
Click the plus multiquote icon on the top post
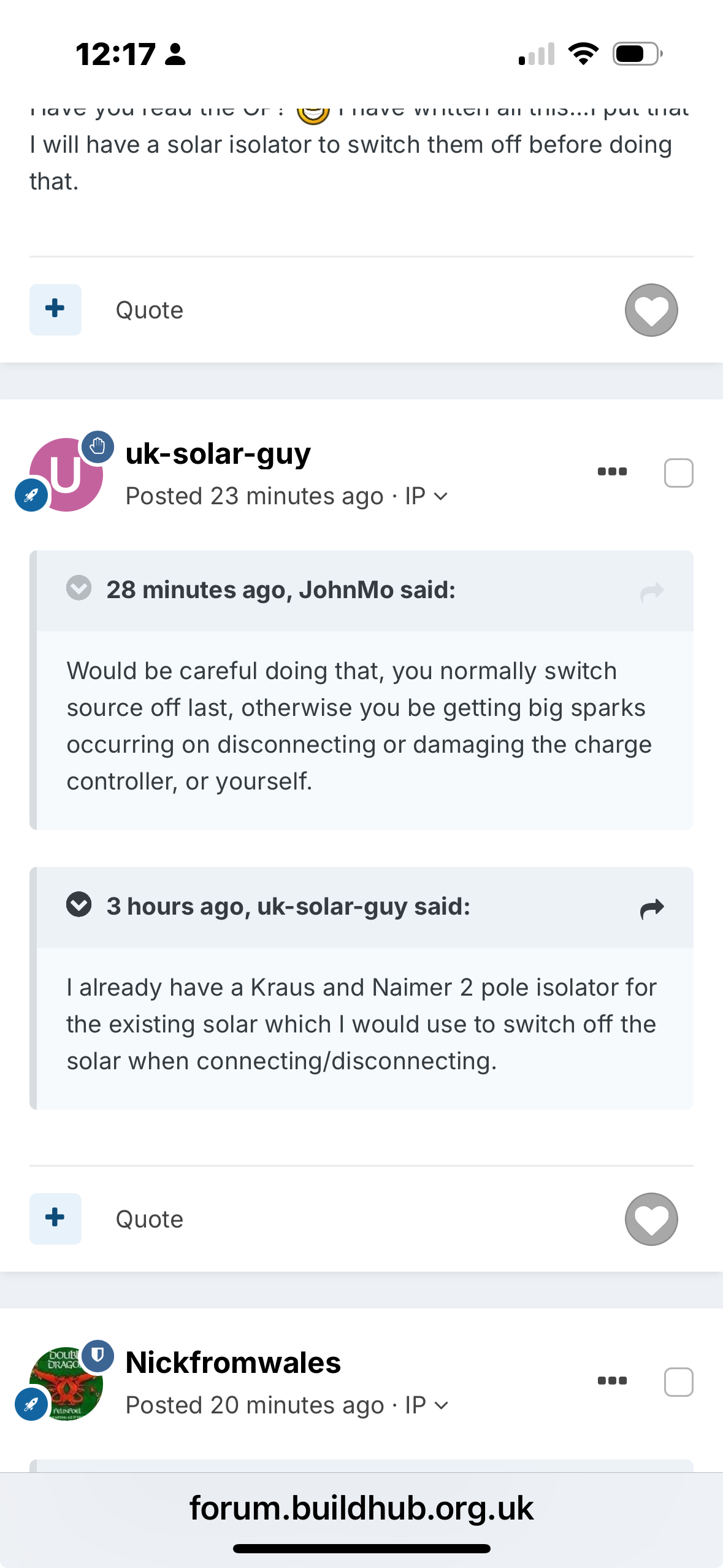(x=55, y=309)
